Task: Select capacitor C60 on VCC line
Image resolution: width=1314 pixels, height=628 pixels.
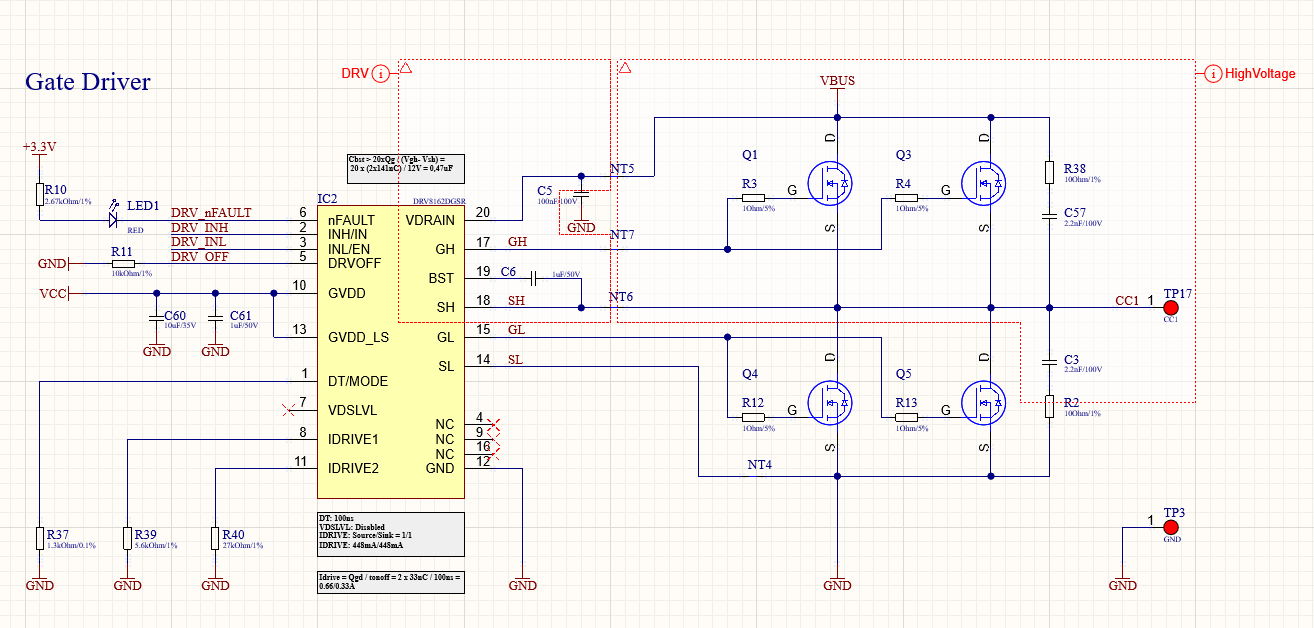Action: coord(156,317)
